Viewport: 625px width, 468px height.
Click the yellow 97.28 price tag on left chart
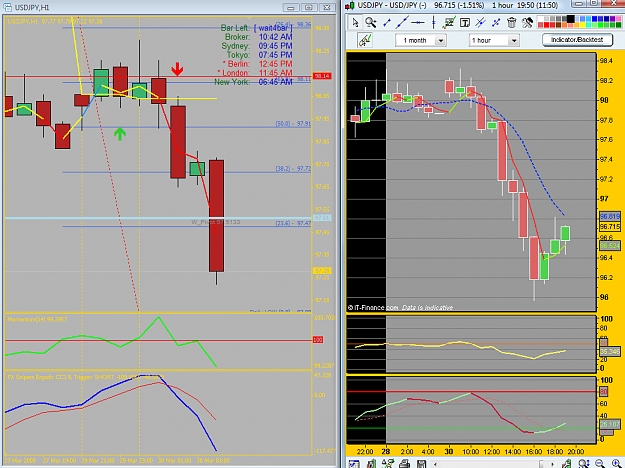tap(322, 271)
